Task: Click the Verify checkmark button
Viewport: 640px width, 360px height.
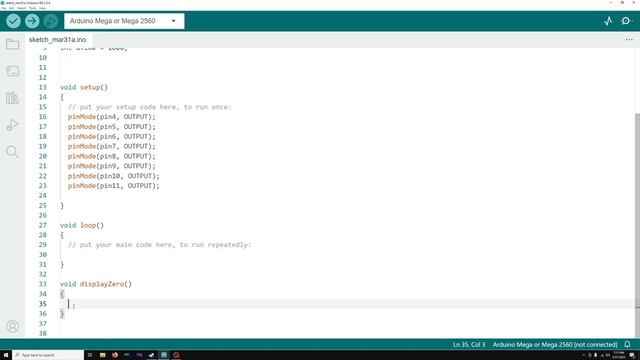Action: click(13, 21)
